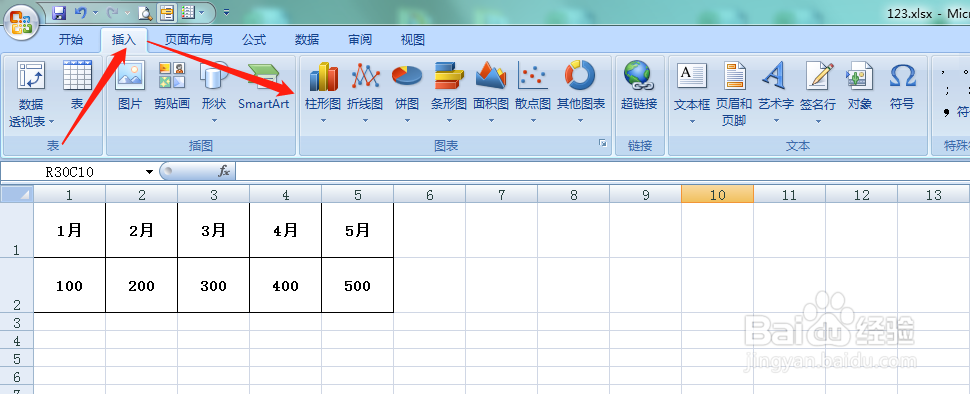Select the cell containing 400
The height and width of the screenshot is (394, 970).
[285, 285]
